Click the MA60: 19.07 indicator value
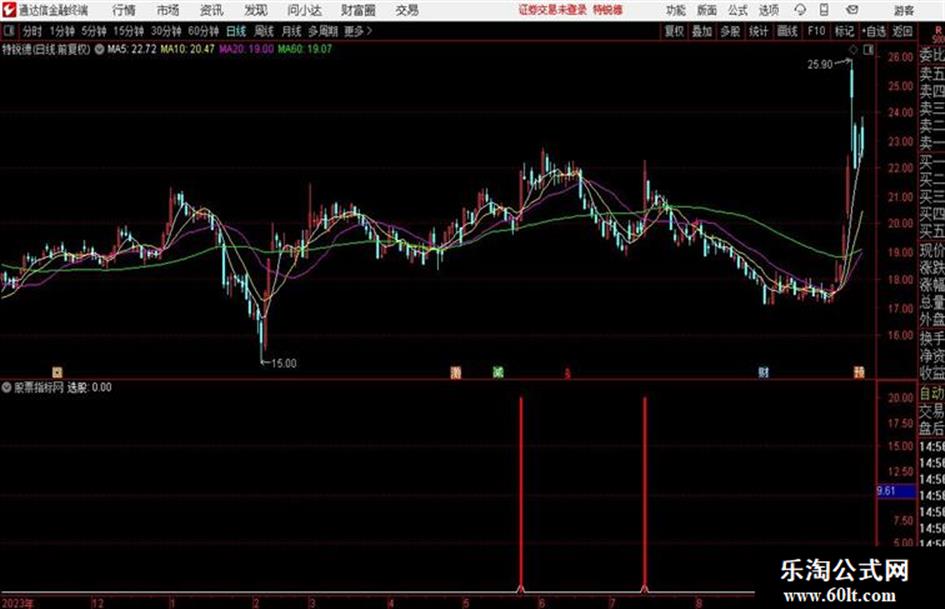Image resolution: width=945 pixels, height=609 pixels. (x=304, y=49)
